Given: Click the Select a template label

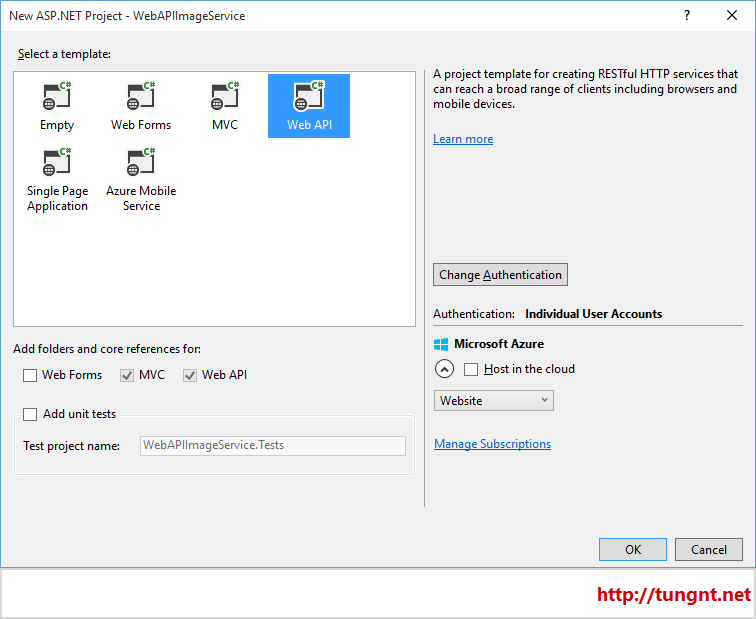Looking at the screenshot, I should (64, 54).
